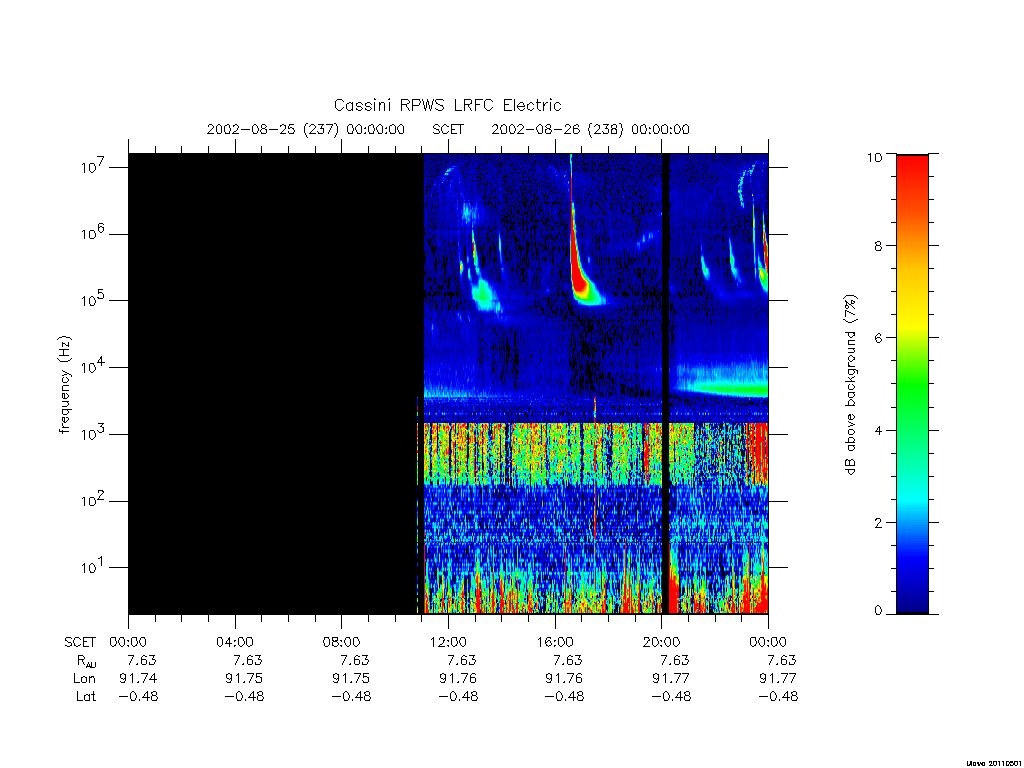Image resolution: width=1024 pixels, height=768 pixels.
Task: Click the colorbar tick value '10'
Action: coord(874,157)
